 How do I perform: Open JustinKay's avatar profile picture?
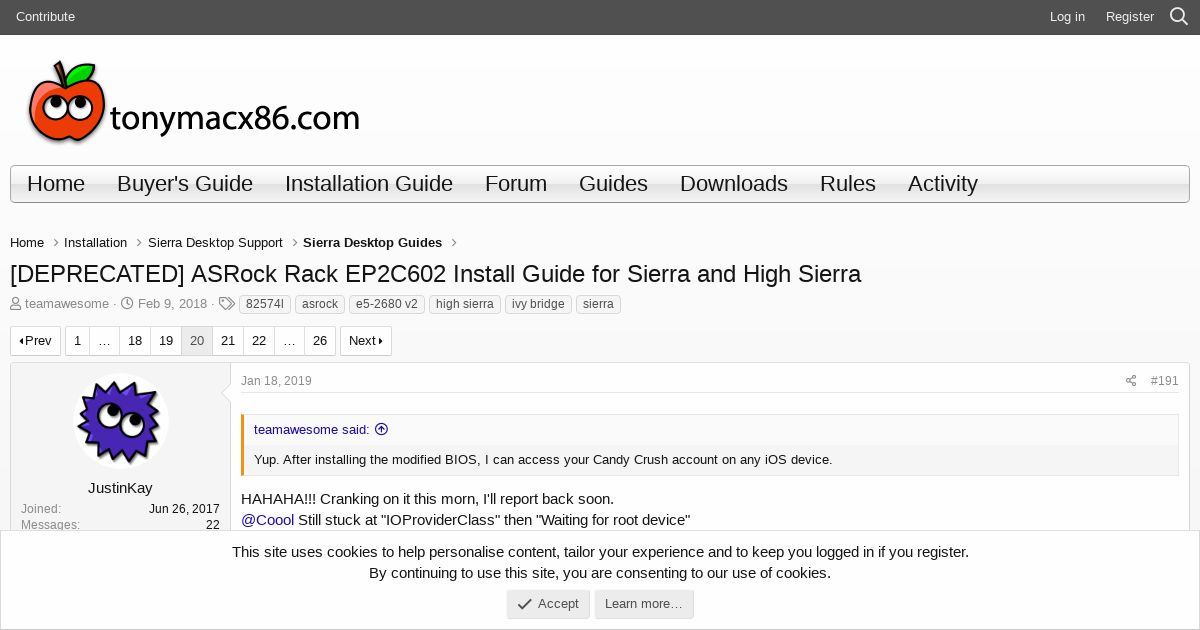(x=121, y=420)
